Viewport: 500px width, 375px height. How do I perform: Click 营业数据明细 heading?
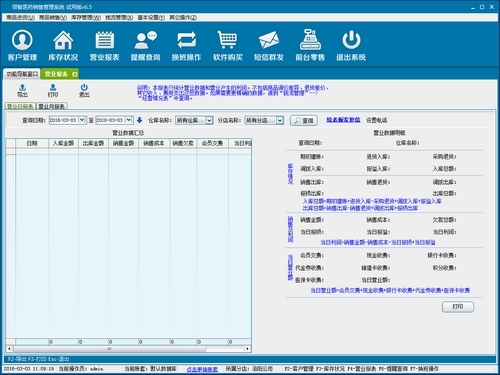pyautogui.click(x=389, y=133)
